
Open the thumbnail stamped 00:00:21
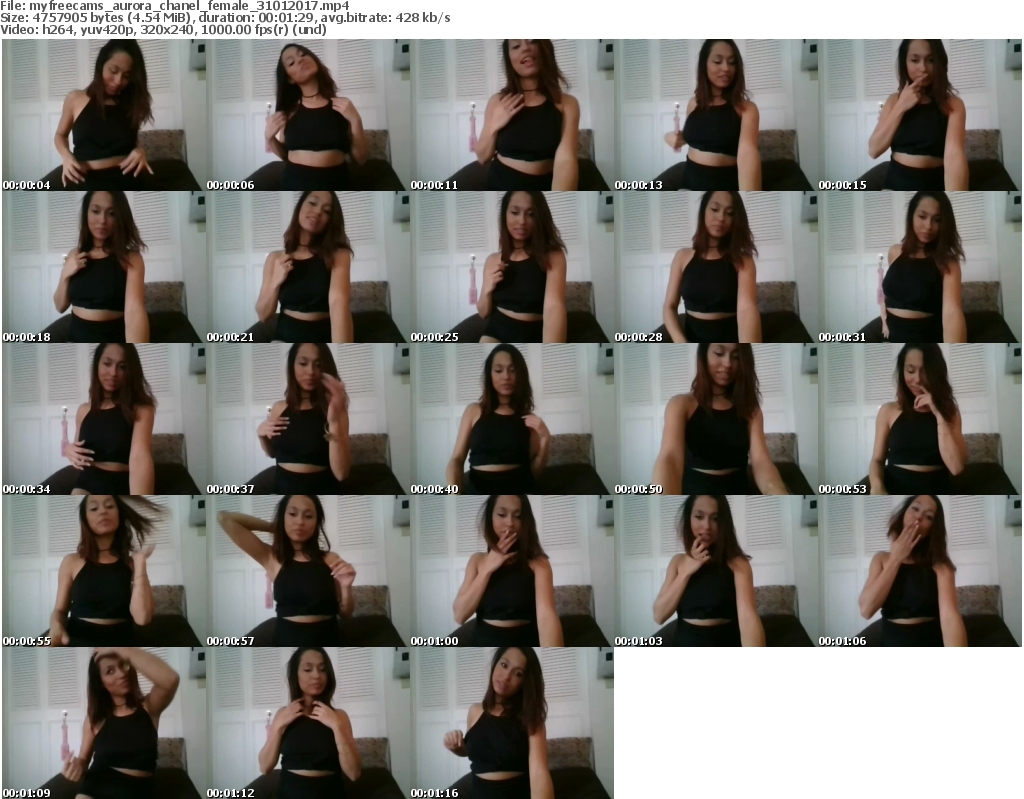click(308, 267)
